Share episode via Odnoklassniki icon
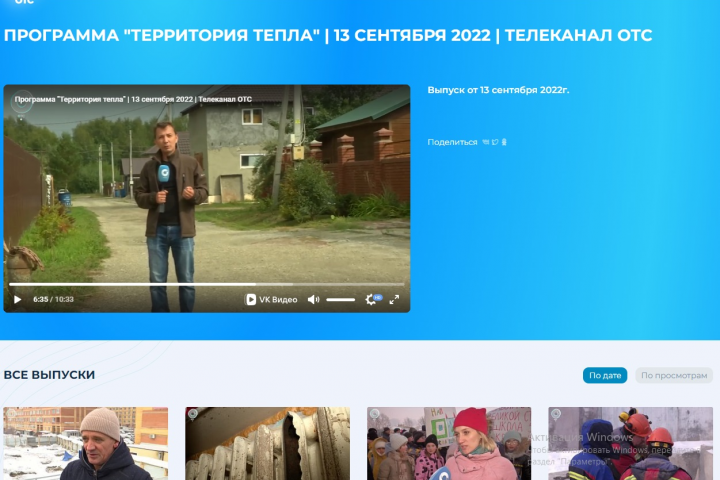The height and width of the screenshot is (480, 720). pos(504,142)
